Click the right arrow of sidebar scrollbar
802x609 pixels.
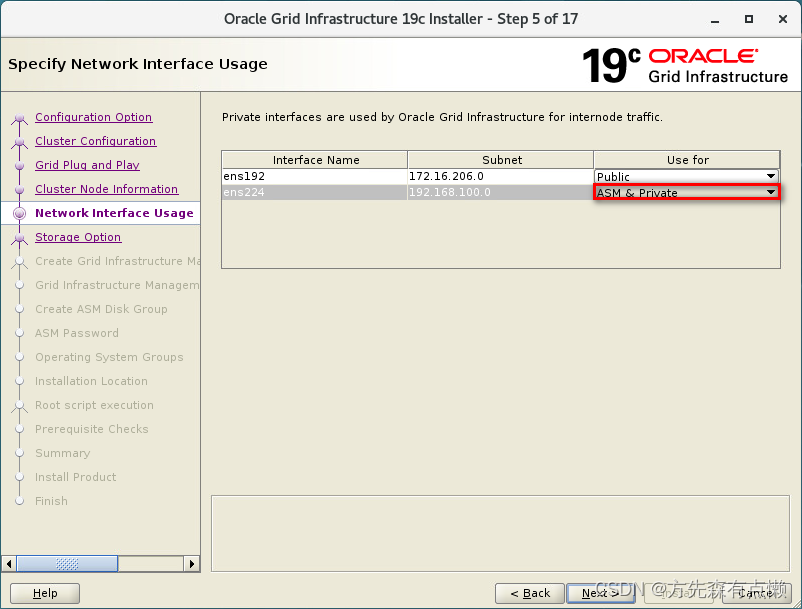(x=191, y=564)
